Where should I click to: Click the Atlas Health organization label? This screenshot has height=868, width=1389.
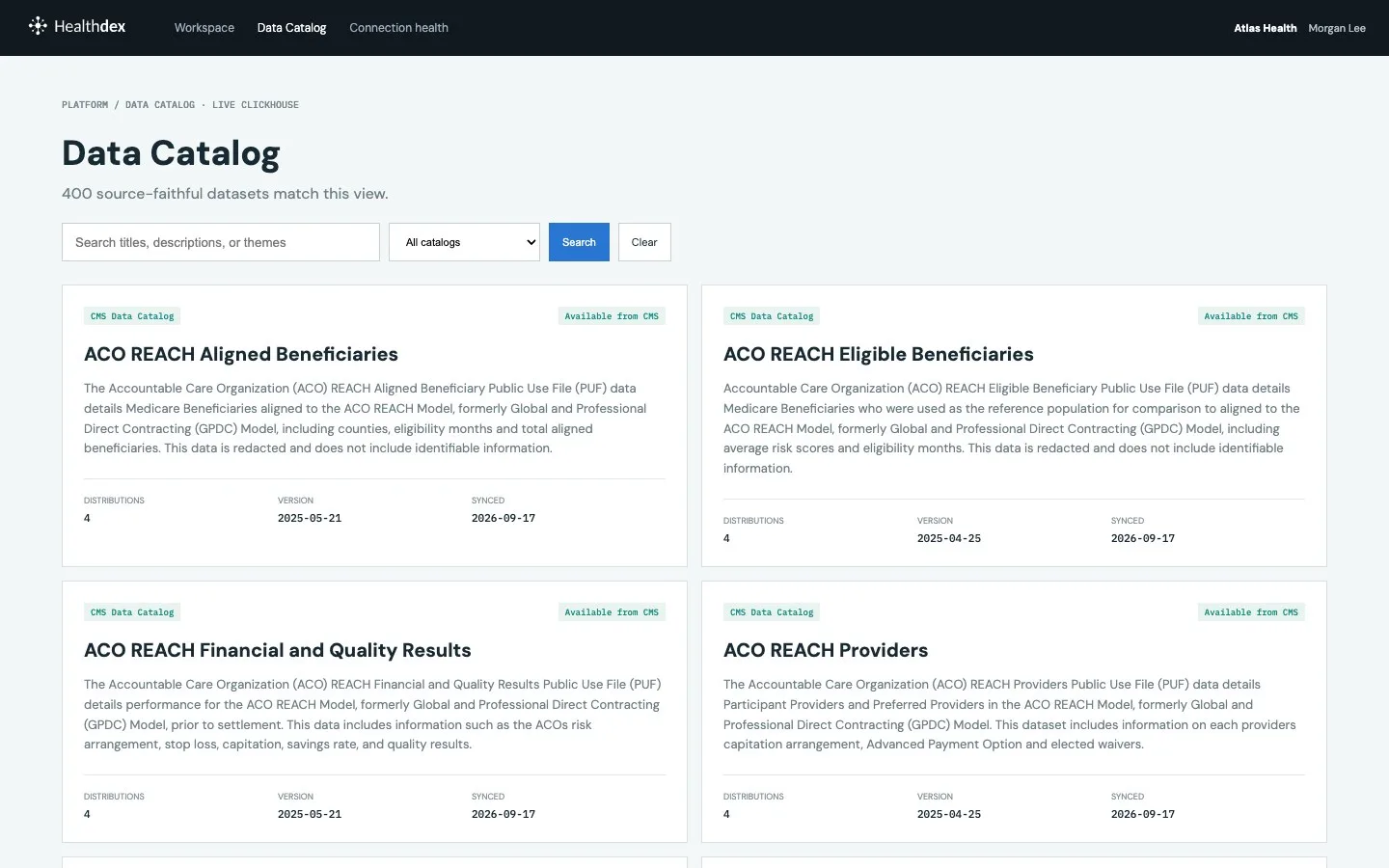click(x=1266, y=28)
